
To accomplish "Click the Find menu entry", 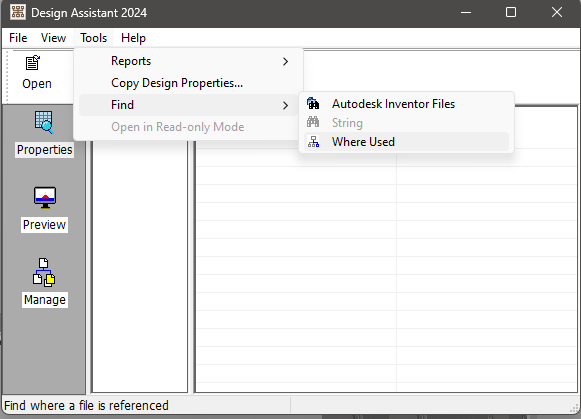I will click(188, 105).
